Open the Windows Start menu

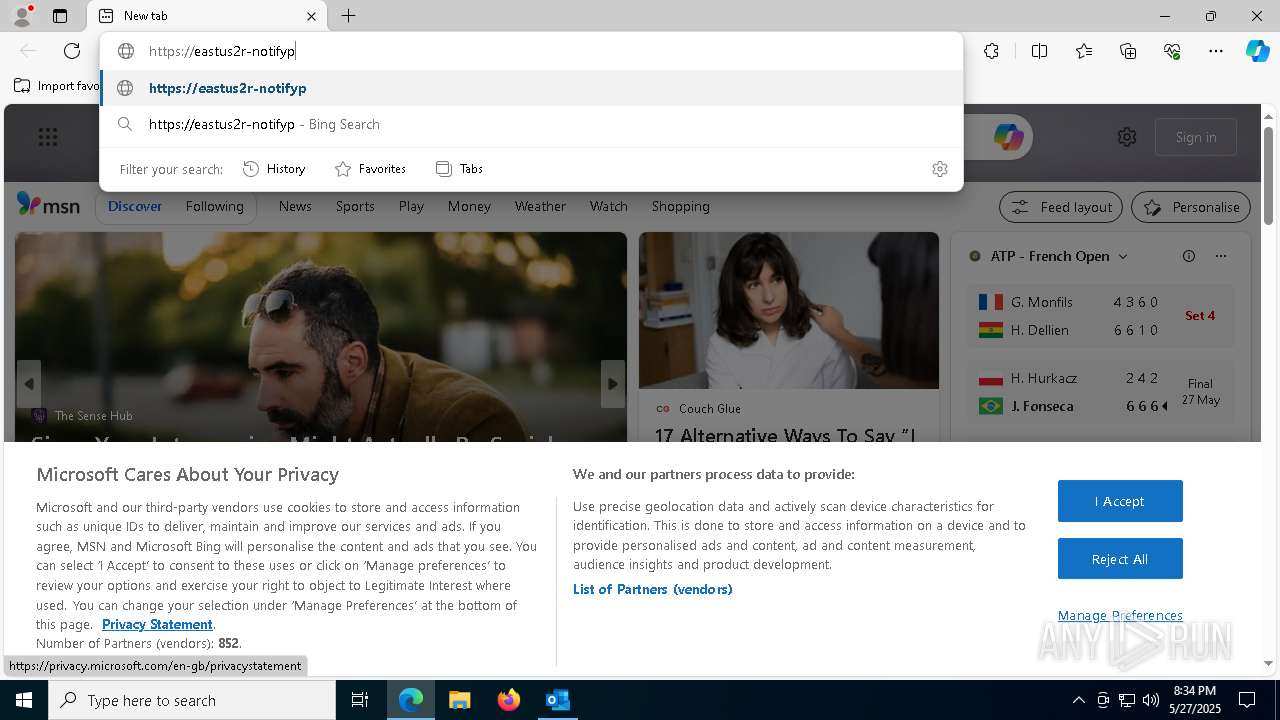pos(24,700)
